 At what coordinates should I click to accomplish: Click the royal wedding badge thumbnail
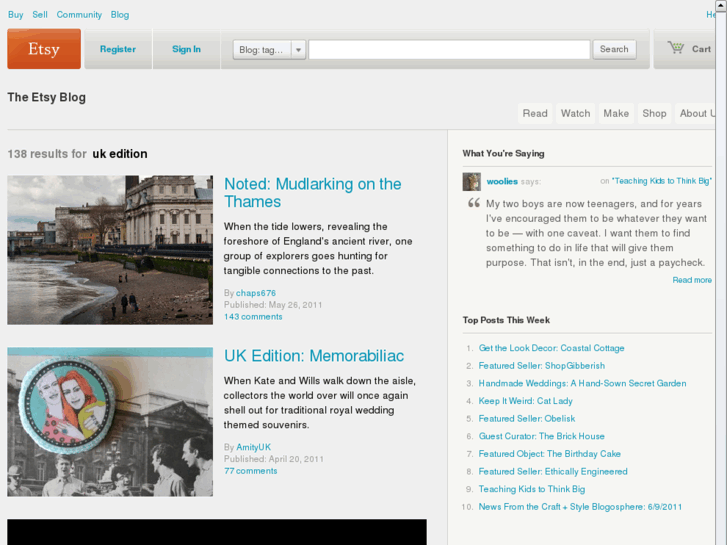click(110, 422)
